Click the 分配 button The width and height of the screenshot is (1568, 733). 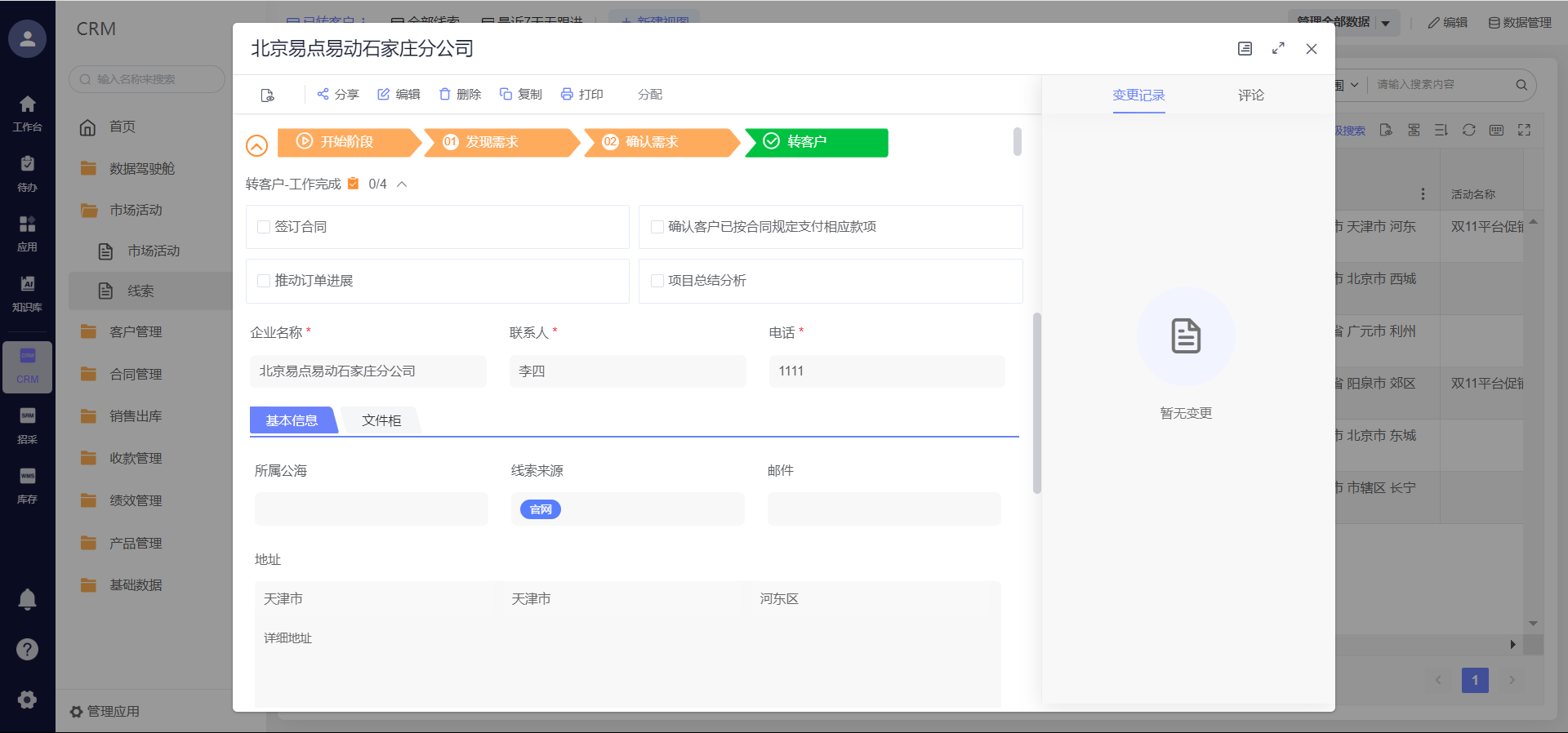(x=650, y=95)
